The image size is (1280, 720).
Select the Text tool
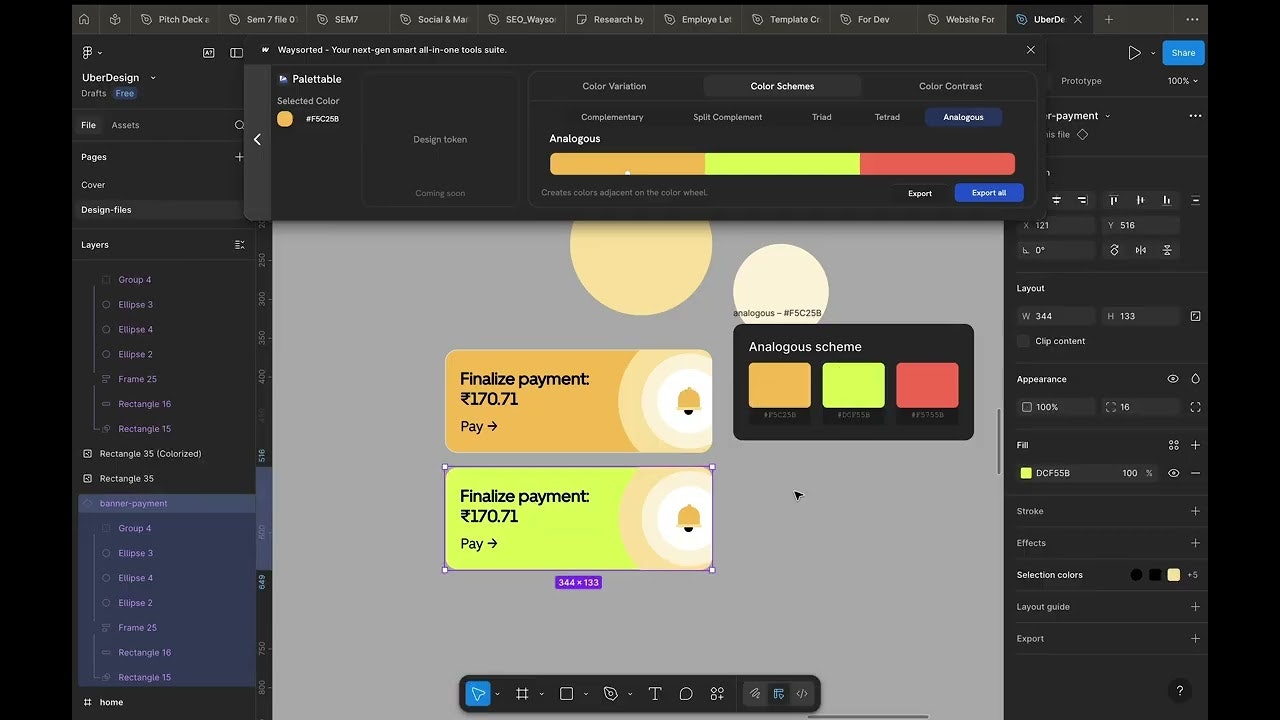(x=655, y=694)
